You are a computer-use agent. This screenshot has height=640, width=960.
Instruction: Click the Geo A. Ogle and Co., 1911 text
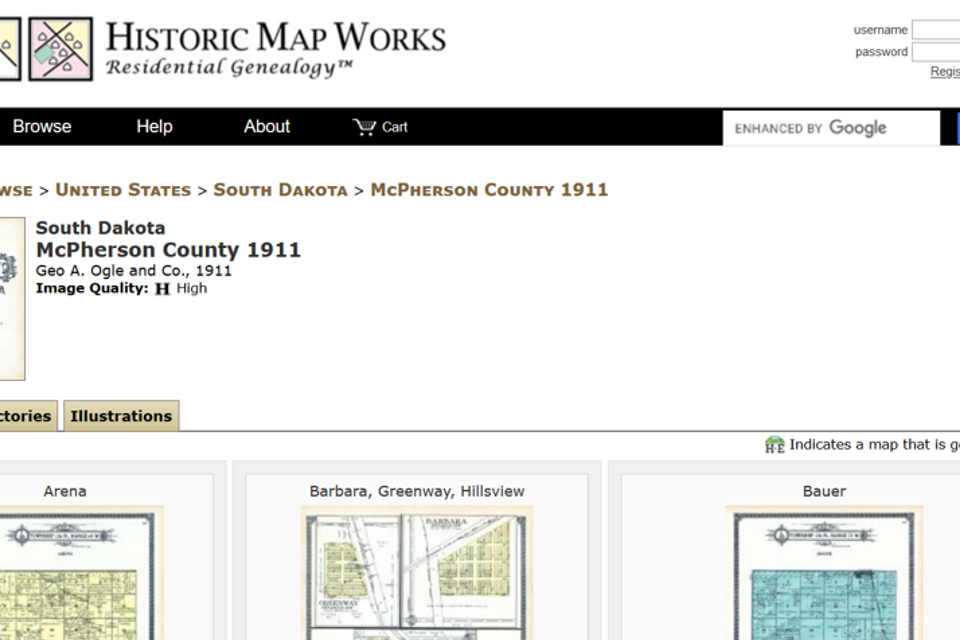tap(133, 271)
